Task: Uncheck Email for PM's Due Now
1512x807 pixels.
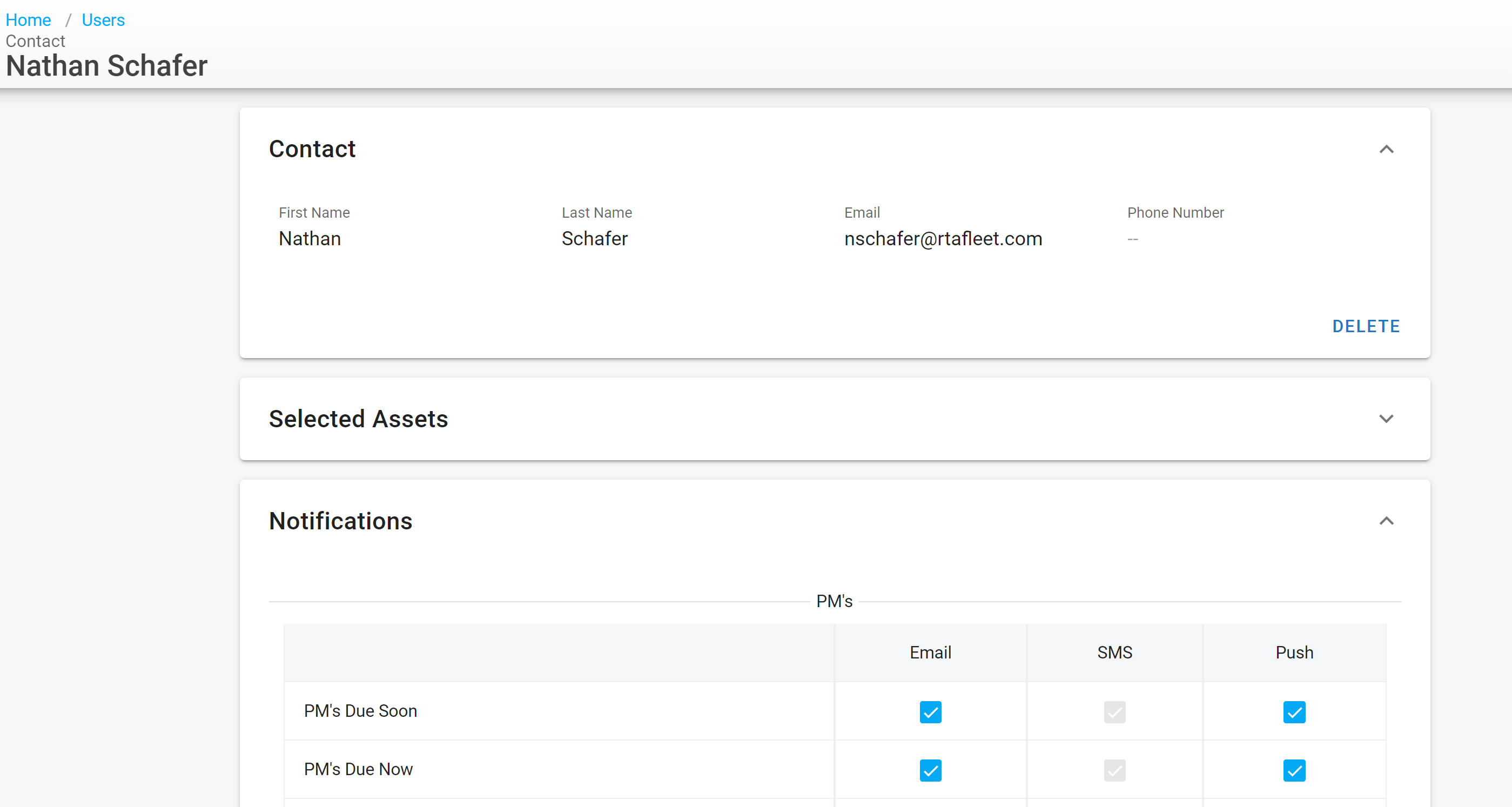Action: click(930, 770)
